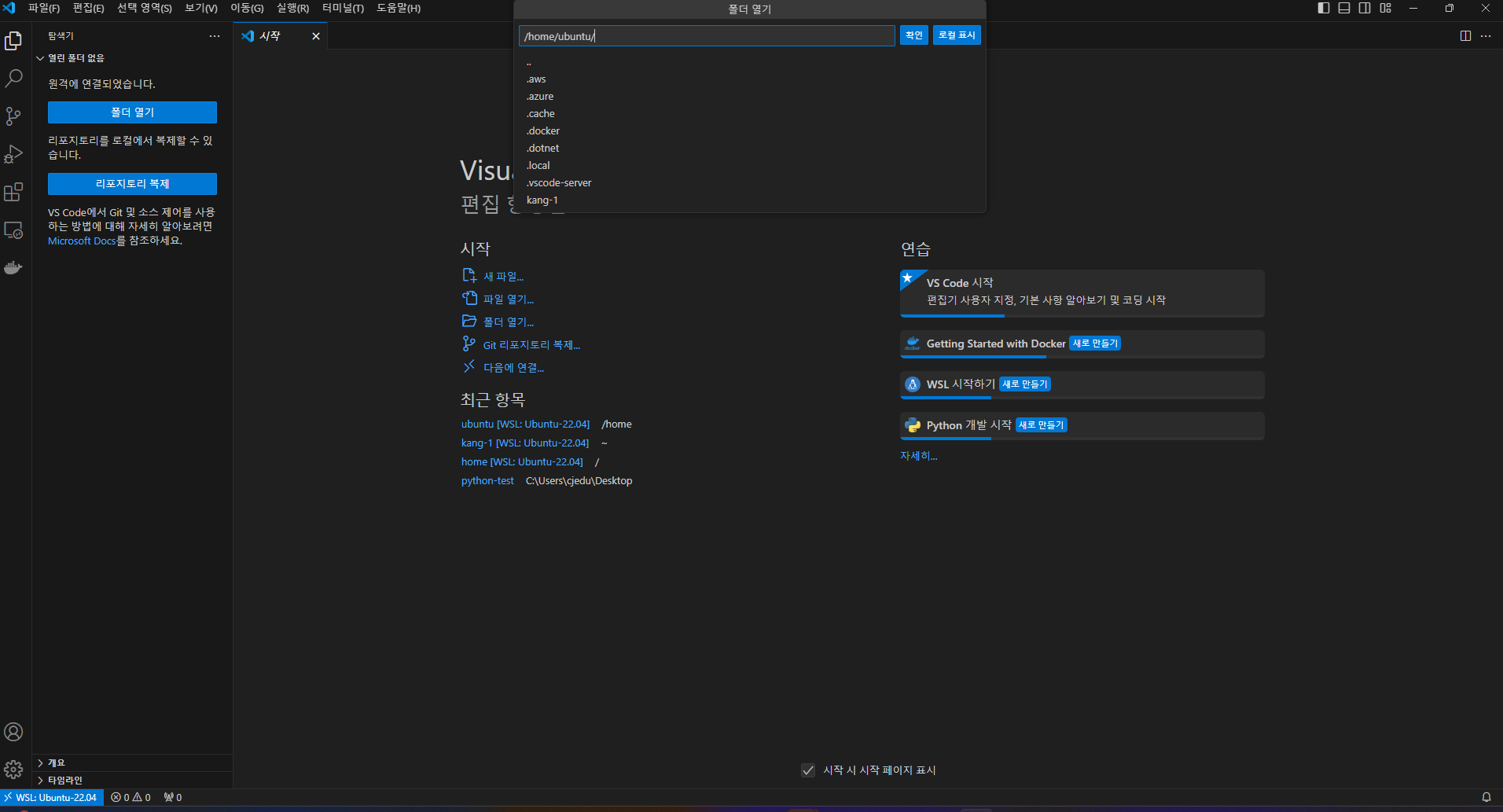Viewport: 1503px width, 812px height.
Task: Select the kang-1 folder entry in list
Action: point(750,200)
